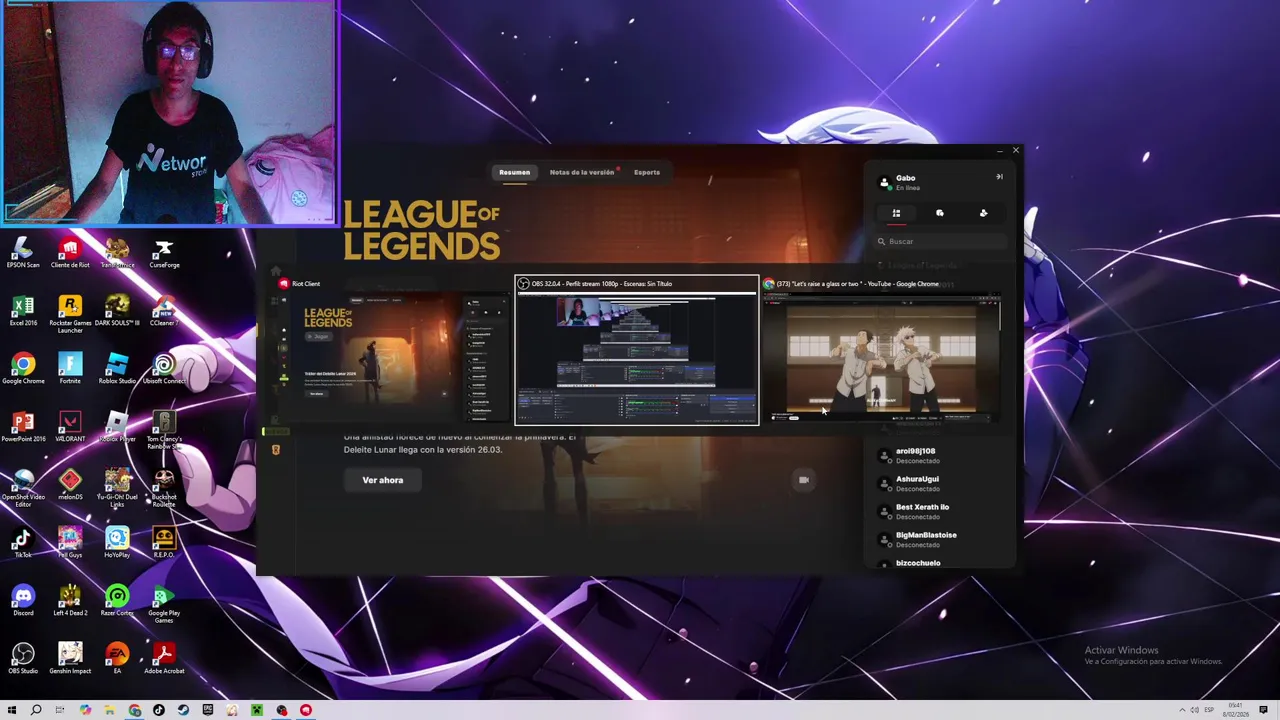Open Fortnite desktop shortcut
The width and height of the screenshot is (1280, 720).
click(70, 368)
